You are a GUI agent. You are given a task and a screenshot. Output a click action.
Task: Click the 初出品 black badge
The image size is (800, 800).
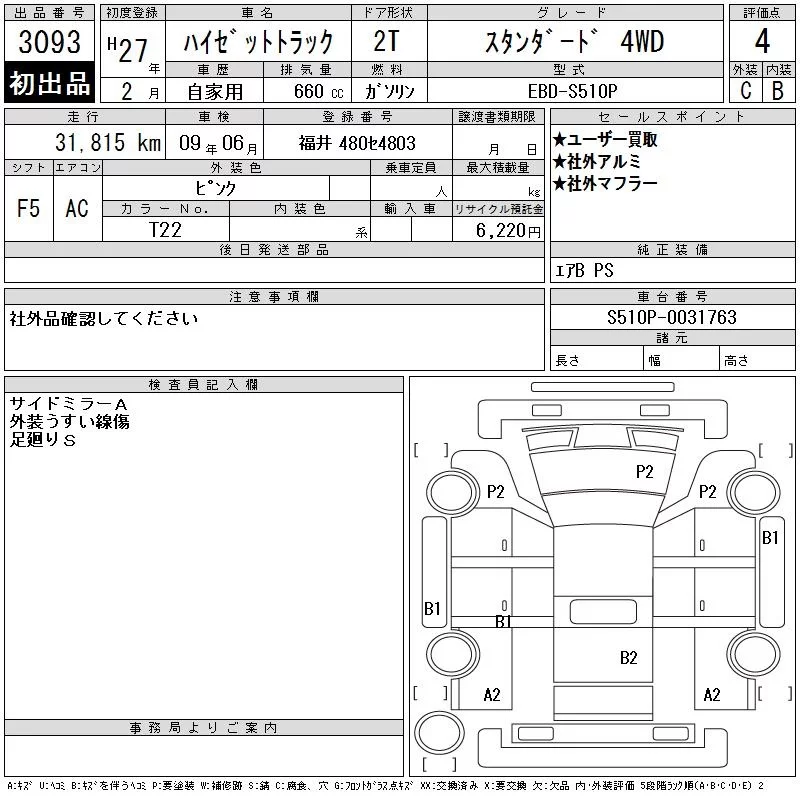[x=49, y=83]
